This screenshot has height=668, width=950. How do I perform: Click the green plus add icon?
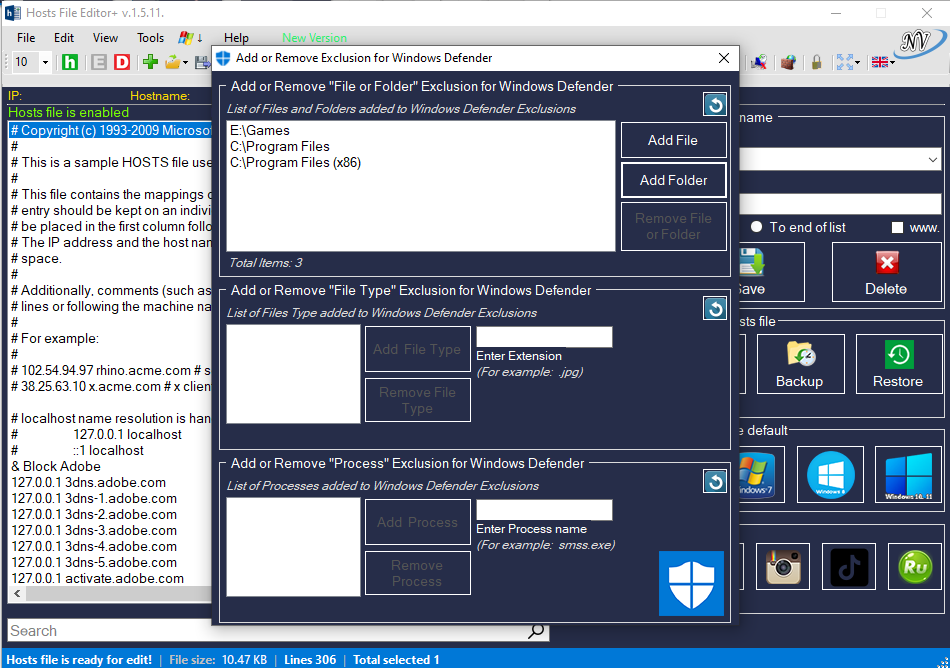click(150, 62)
